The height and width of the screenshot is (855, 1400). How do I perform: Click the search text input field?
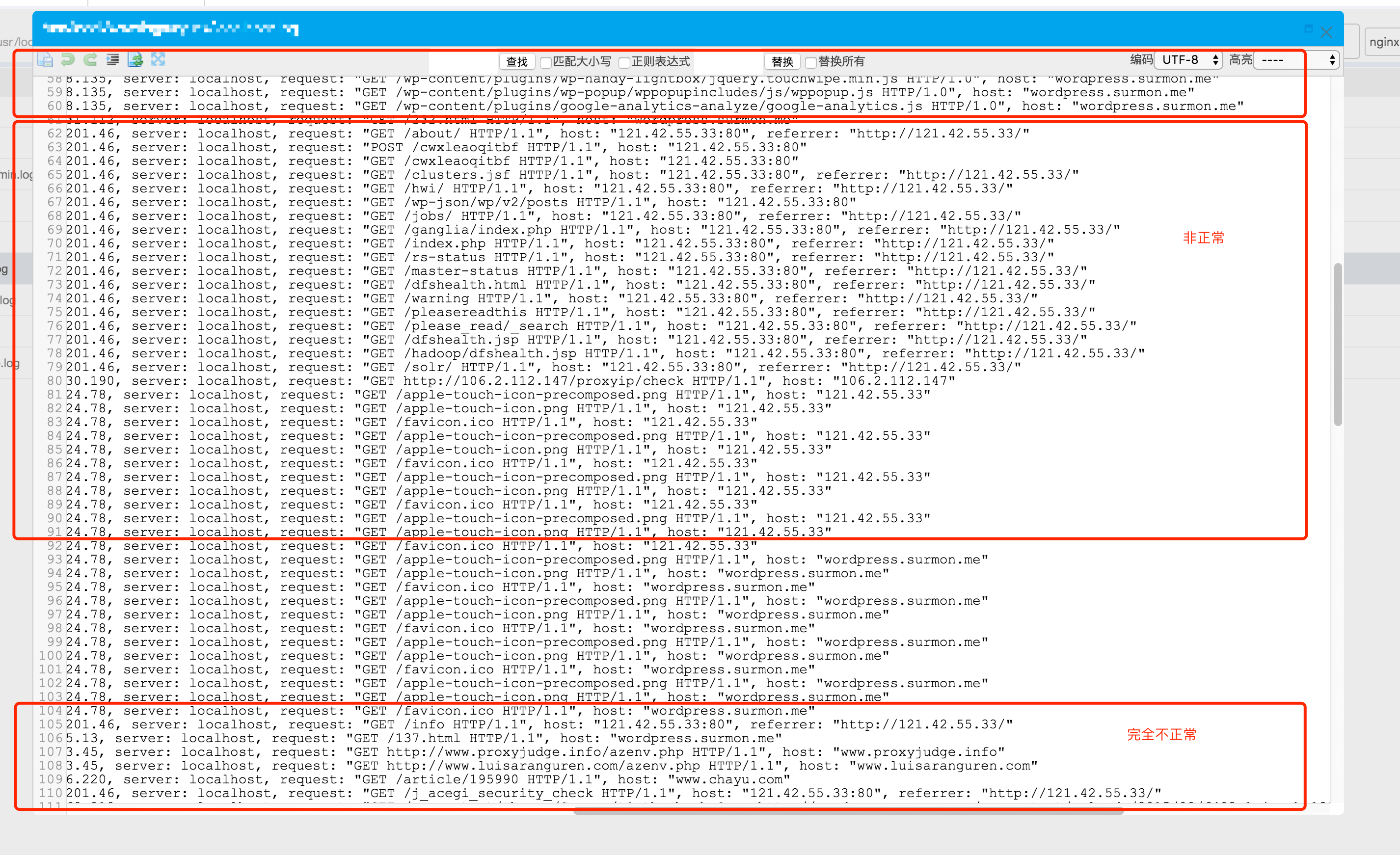pyautogui.click(x=463, y=61)
